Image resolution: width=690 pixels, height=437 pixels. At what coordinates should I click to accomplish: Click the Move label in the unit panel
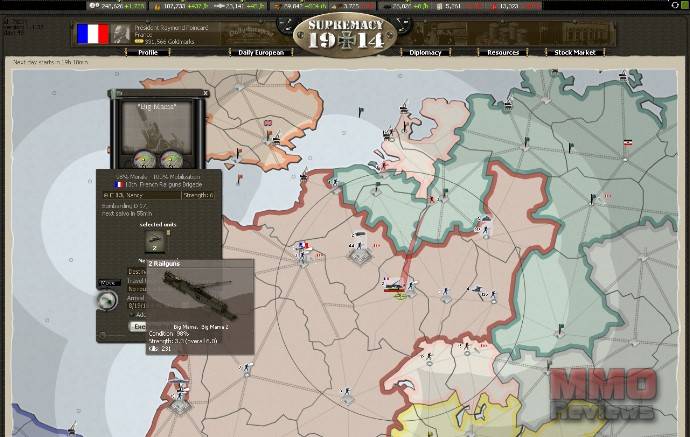click(108, 283)
